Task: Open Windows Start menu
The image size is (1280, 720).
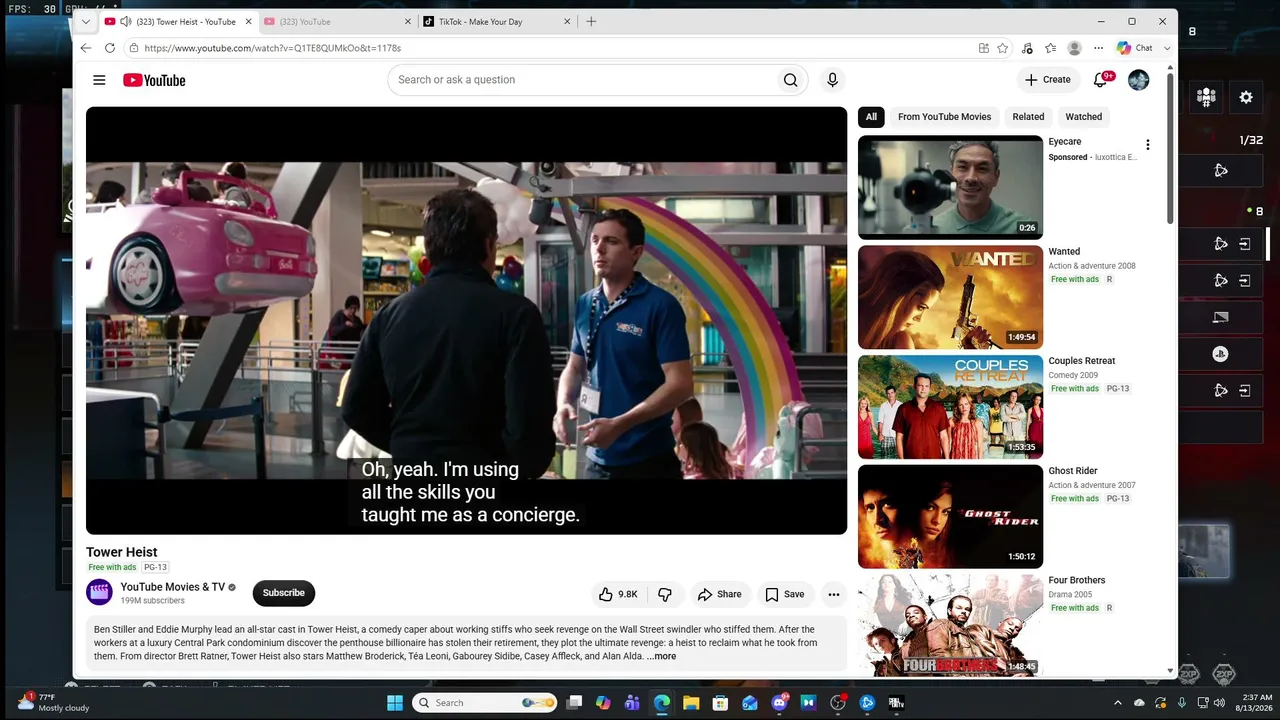Action: (x=395, y=703)
